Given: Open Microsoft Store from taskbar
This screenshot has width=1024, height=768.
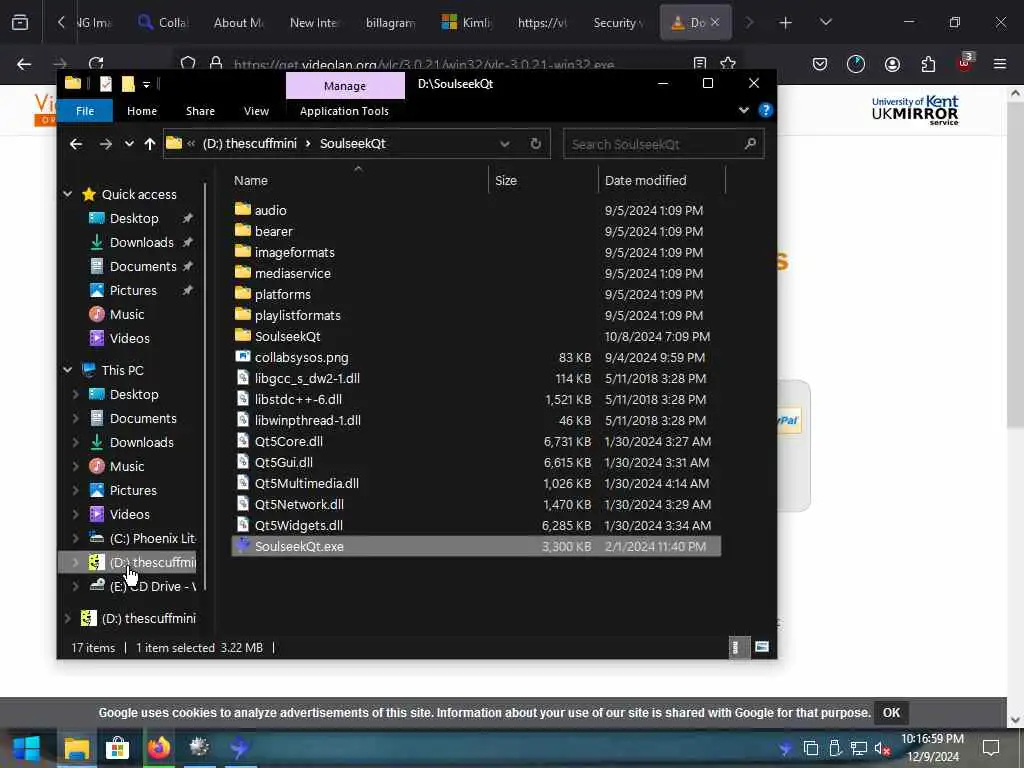Looking at the screenshot, I should tap(118, 748).
